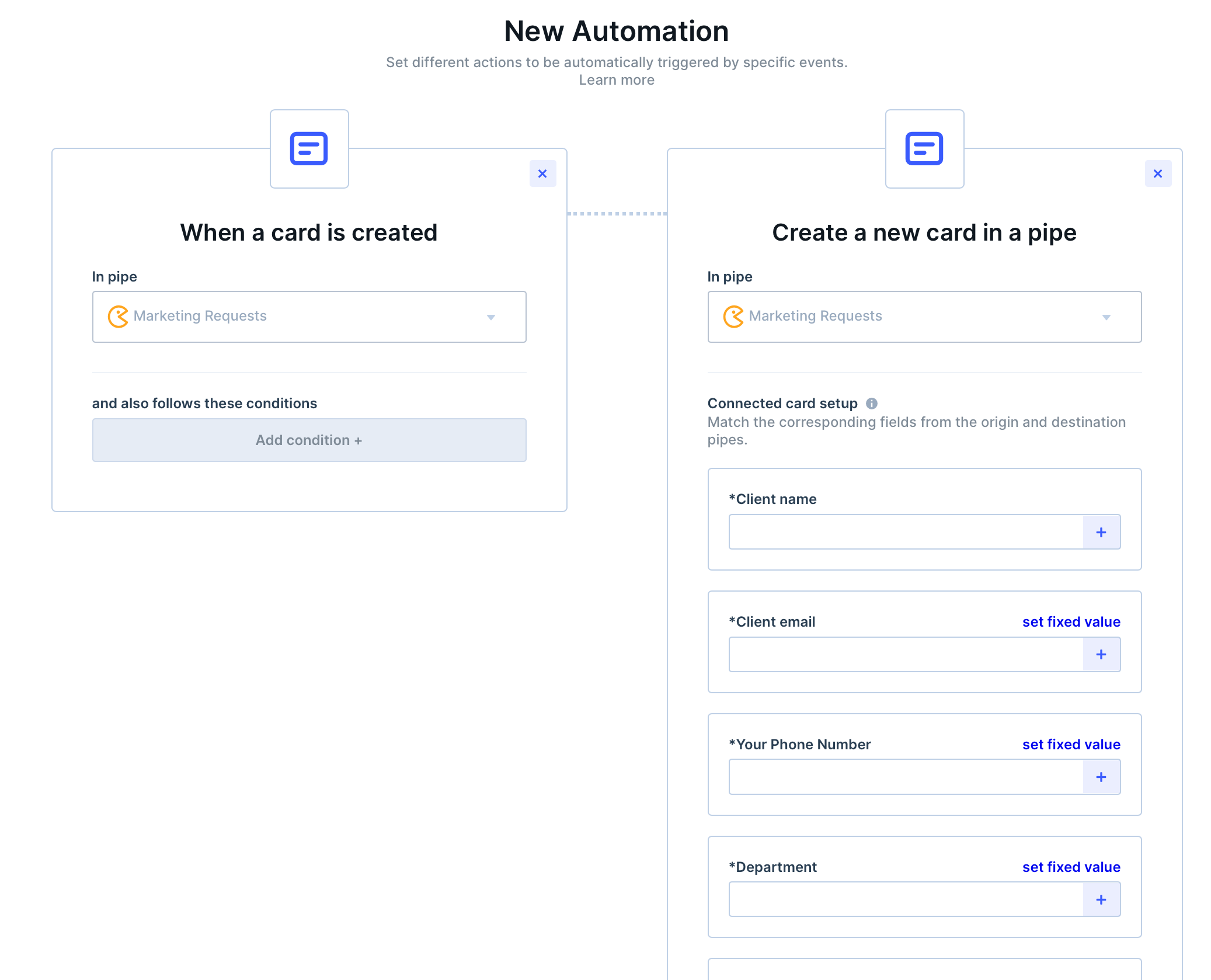Click the plus icon for Client email field
Image resolution: width=1211 pixels, height=980 pixels.
(1101, 655)
